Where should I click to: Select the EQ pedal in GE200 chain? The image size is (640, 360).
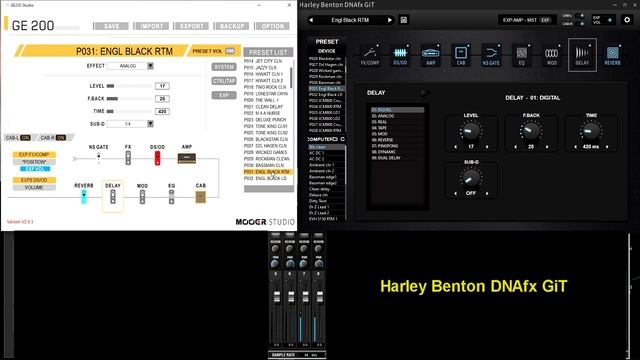(x=171, y=197)
